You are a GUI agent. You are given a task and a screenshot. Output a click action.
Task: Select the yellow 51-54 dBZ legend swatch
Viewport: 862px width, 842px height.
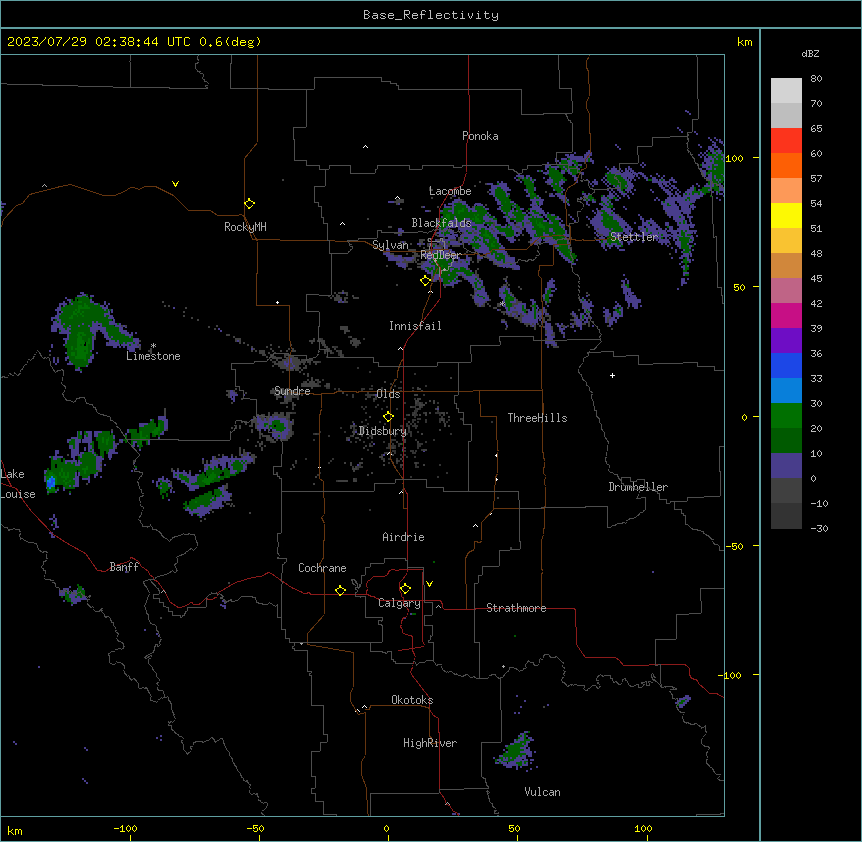coord(786,216)
